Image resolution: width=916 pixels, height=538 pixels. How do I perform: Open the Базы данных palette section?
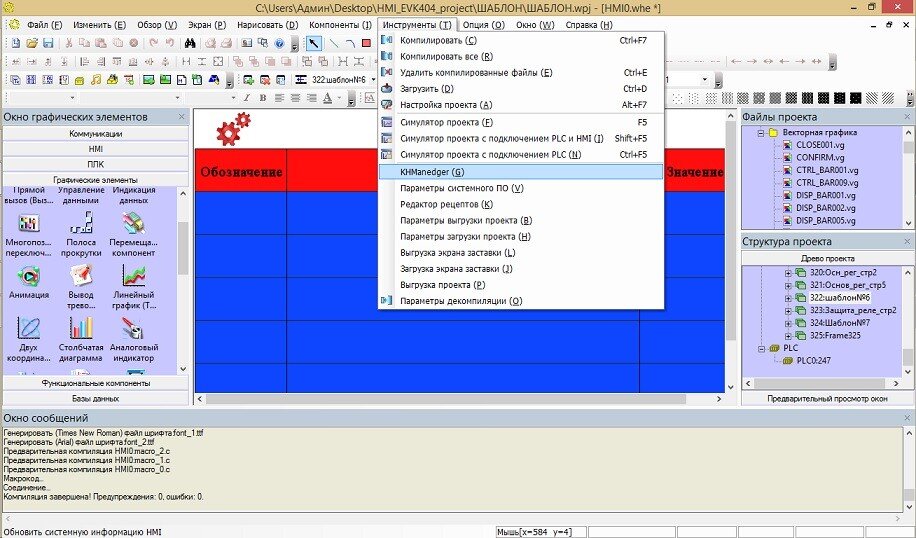[x=96, y=398]
